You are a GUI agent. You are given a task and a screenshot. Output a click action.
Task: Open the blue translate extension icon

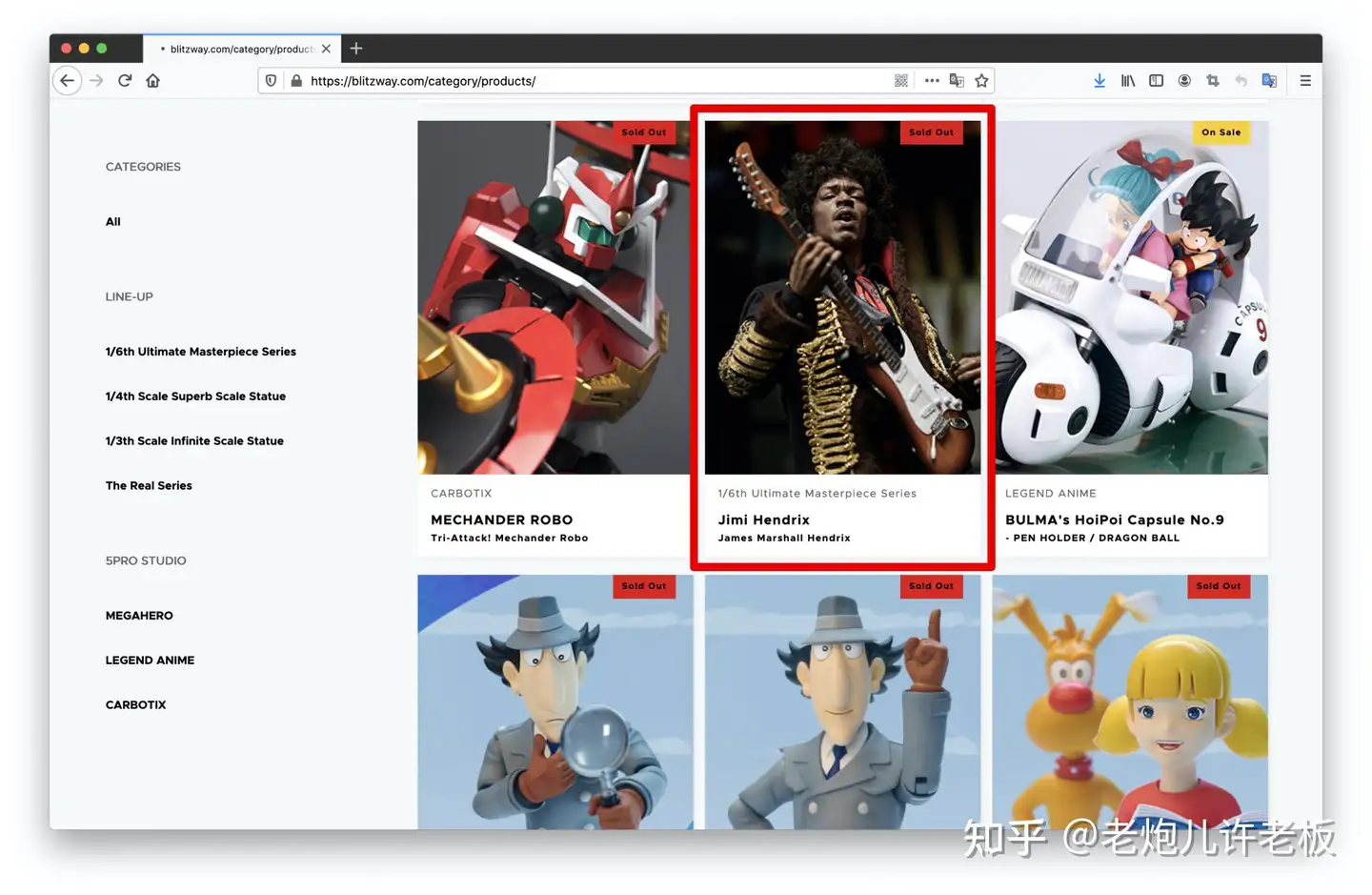coord(1269,81)
